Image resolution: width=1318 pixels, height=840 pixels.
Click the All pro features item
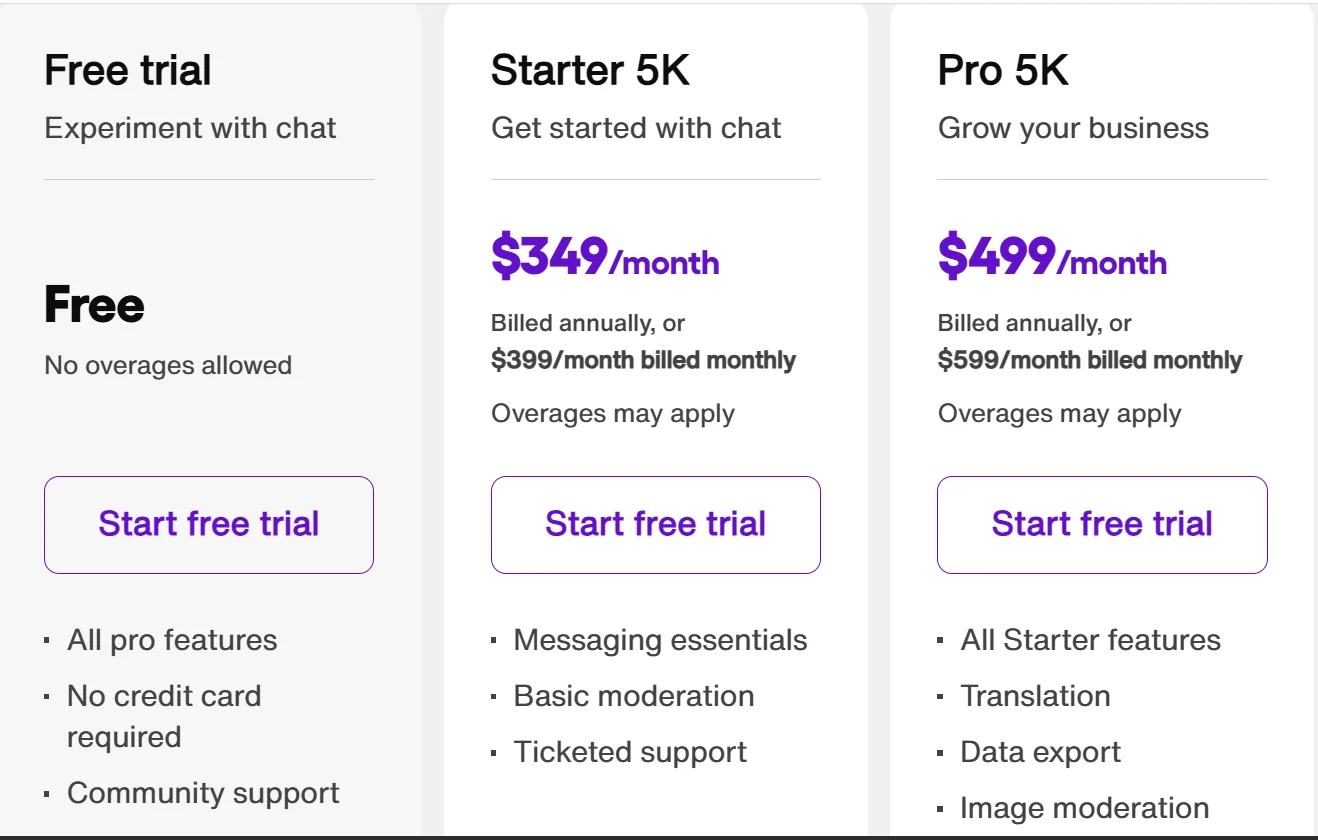click(172, 640)
